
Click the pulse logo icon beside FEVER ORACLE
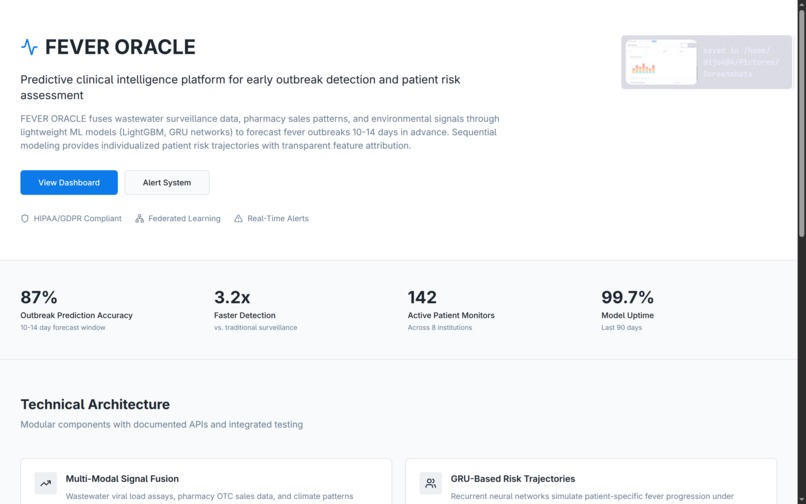click(x=29, y=47)
